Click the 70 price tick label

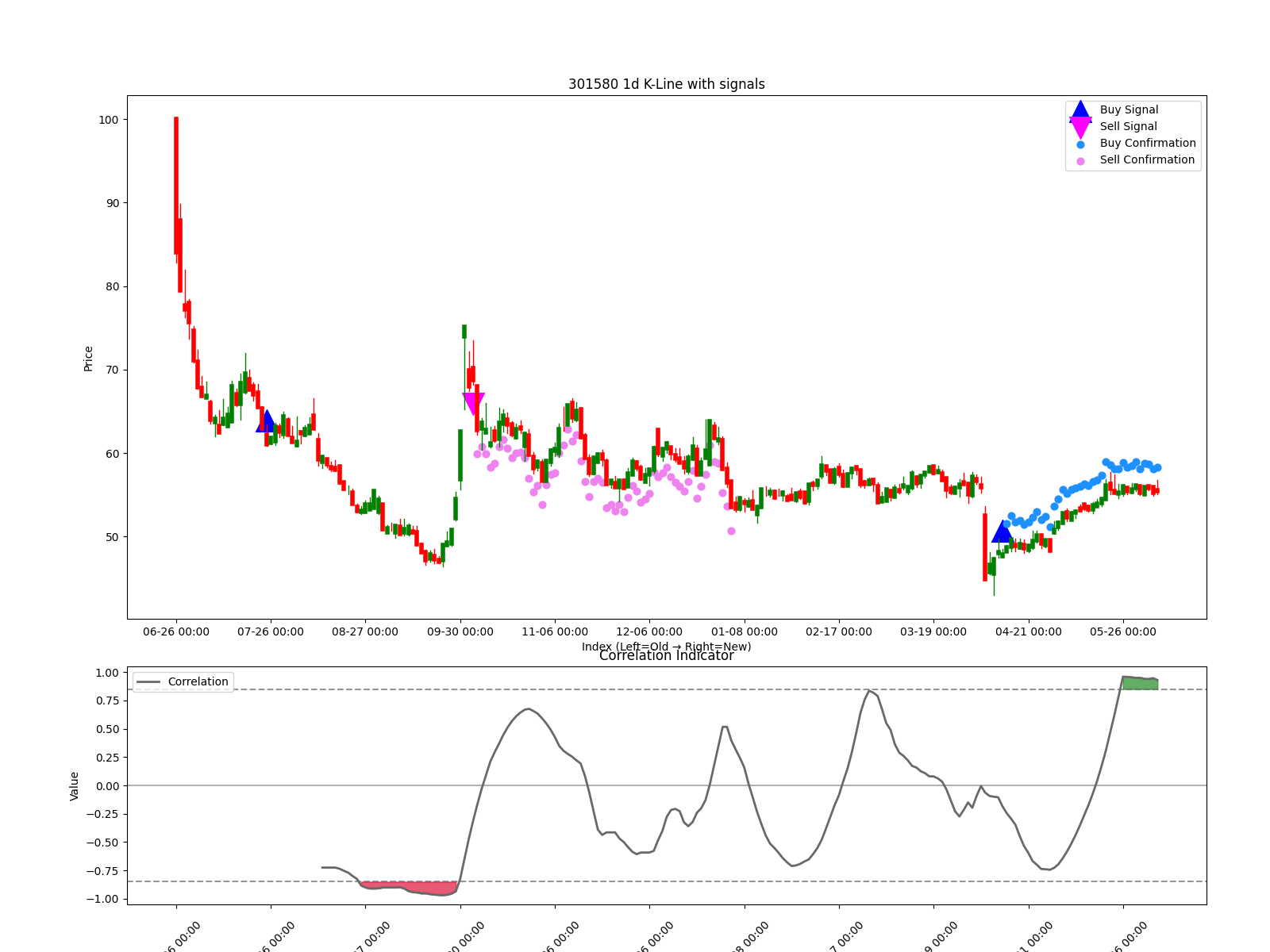pos(113,370)
